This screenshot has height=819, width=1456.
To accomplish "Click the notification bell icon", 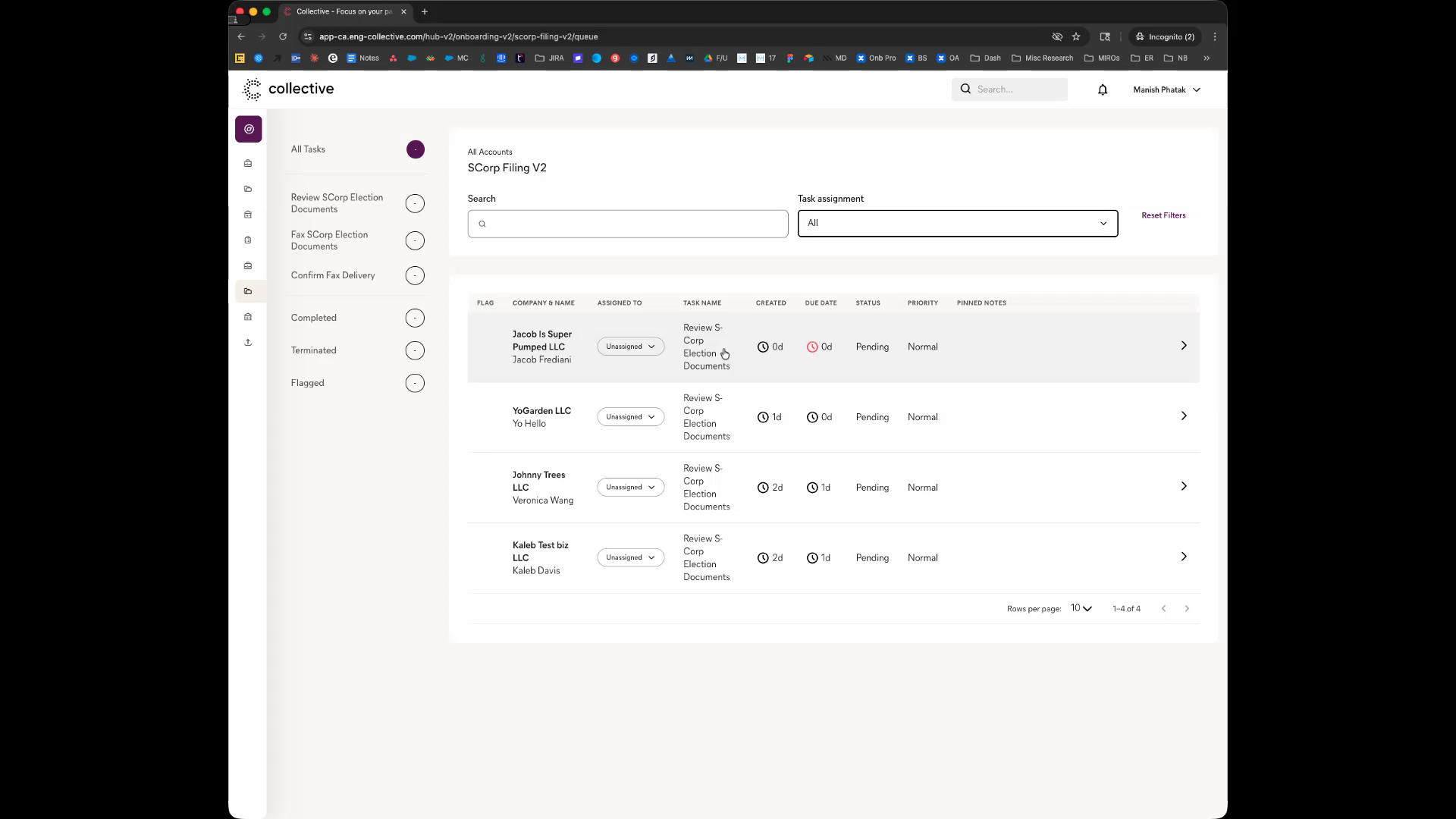I will [x=1103, y=89].
